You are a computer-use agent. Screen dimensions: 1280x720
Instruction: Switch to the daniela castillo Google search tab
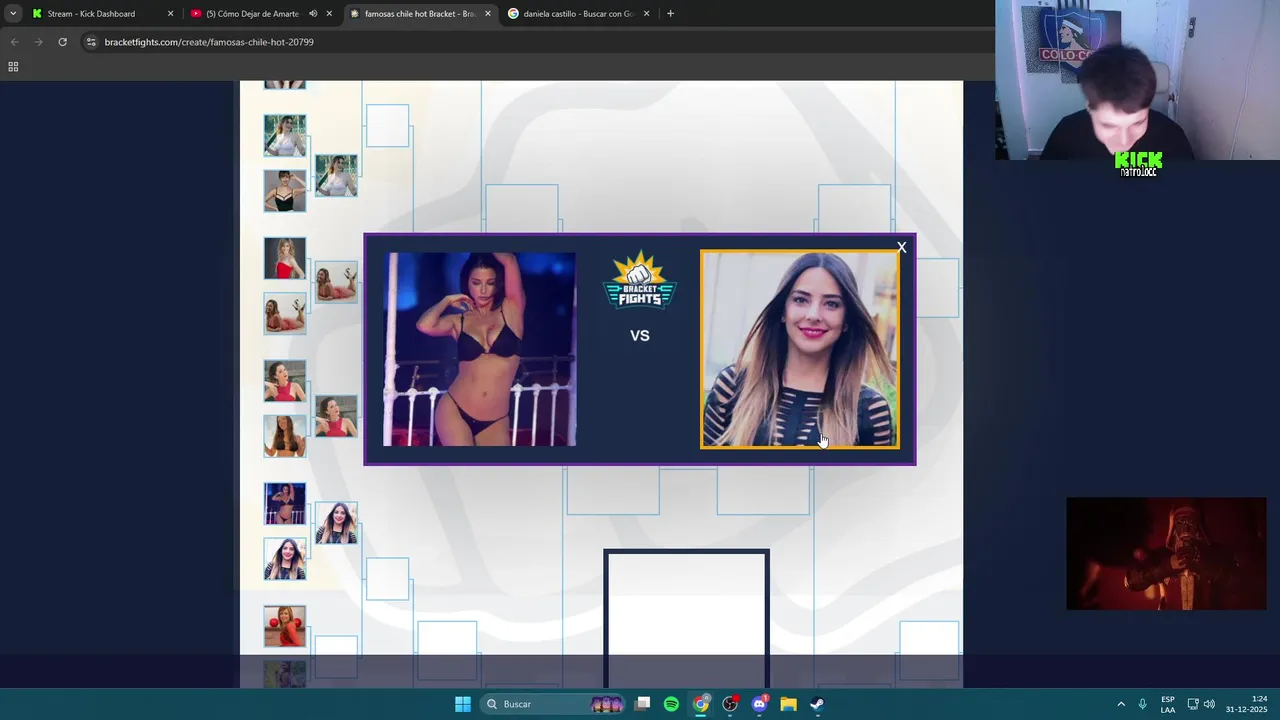coord(578,14)
